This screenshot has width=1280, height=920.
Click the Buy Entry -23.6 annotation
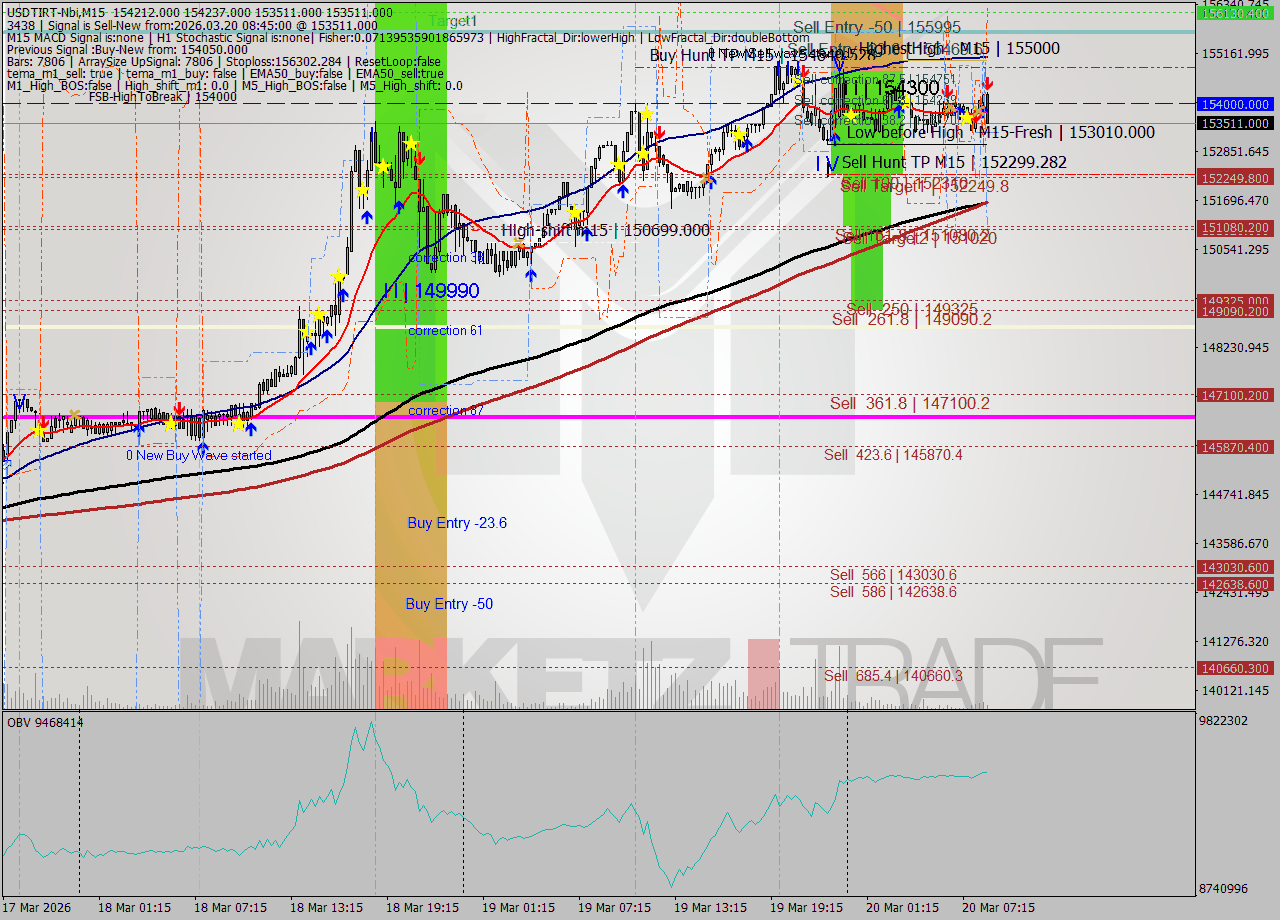[457, 523]
